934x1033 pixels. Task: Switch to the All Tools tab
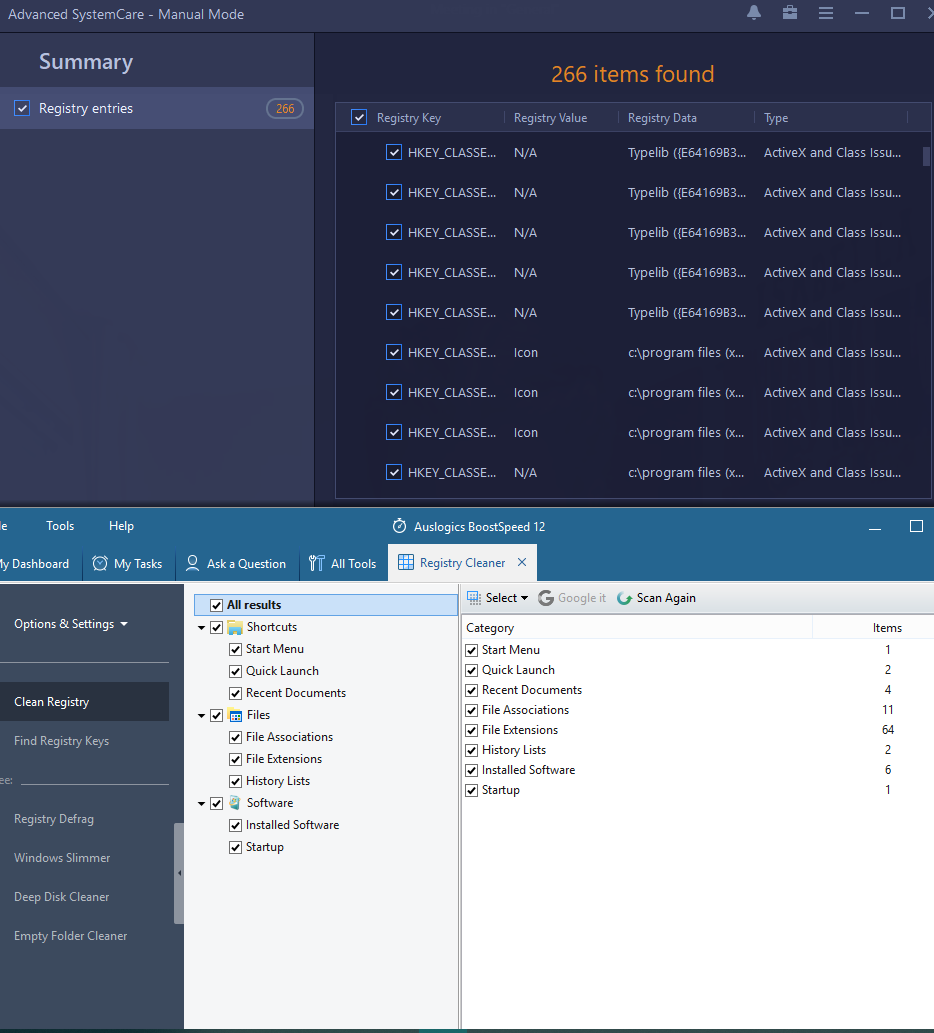[x=343, y=563]
